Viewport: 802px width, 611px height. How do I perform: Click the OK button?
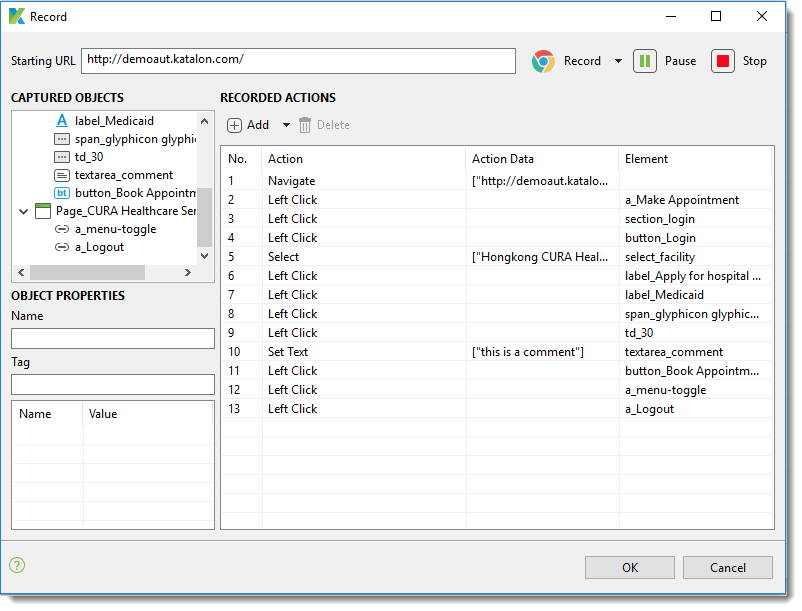coord(629,567)
